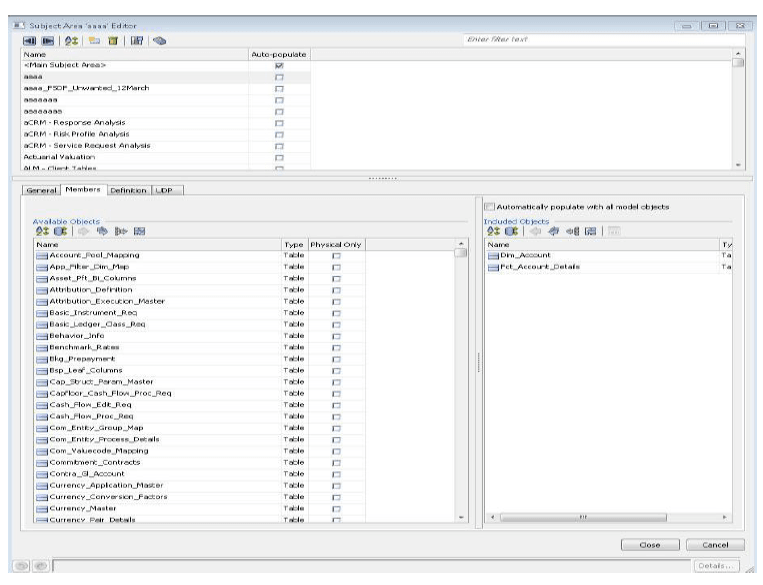The image size is (763, 585).
Task: Click Physical Only column header
Action: [336, 245]
